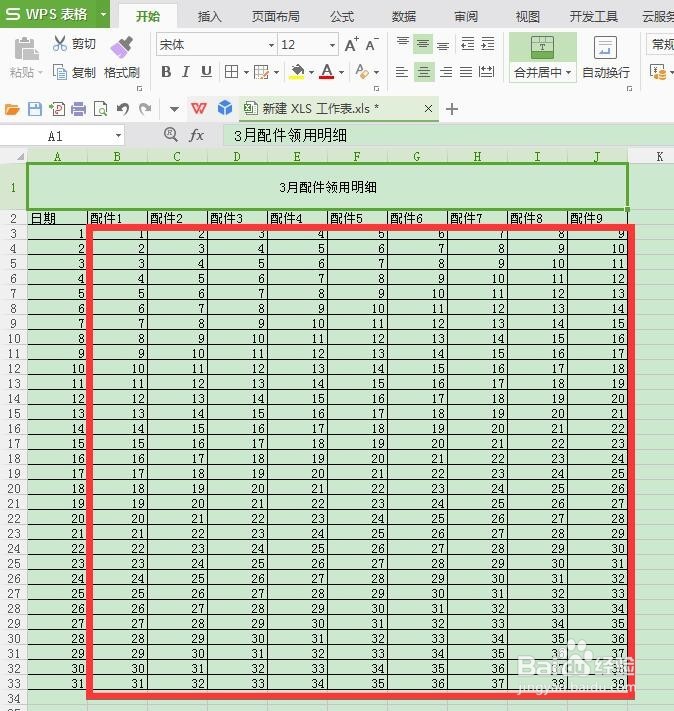Align cell content to bottom
This screenshot has height=711, width=674.
[x=443, y=44]
